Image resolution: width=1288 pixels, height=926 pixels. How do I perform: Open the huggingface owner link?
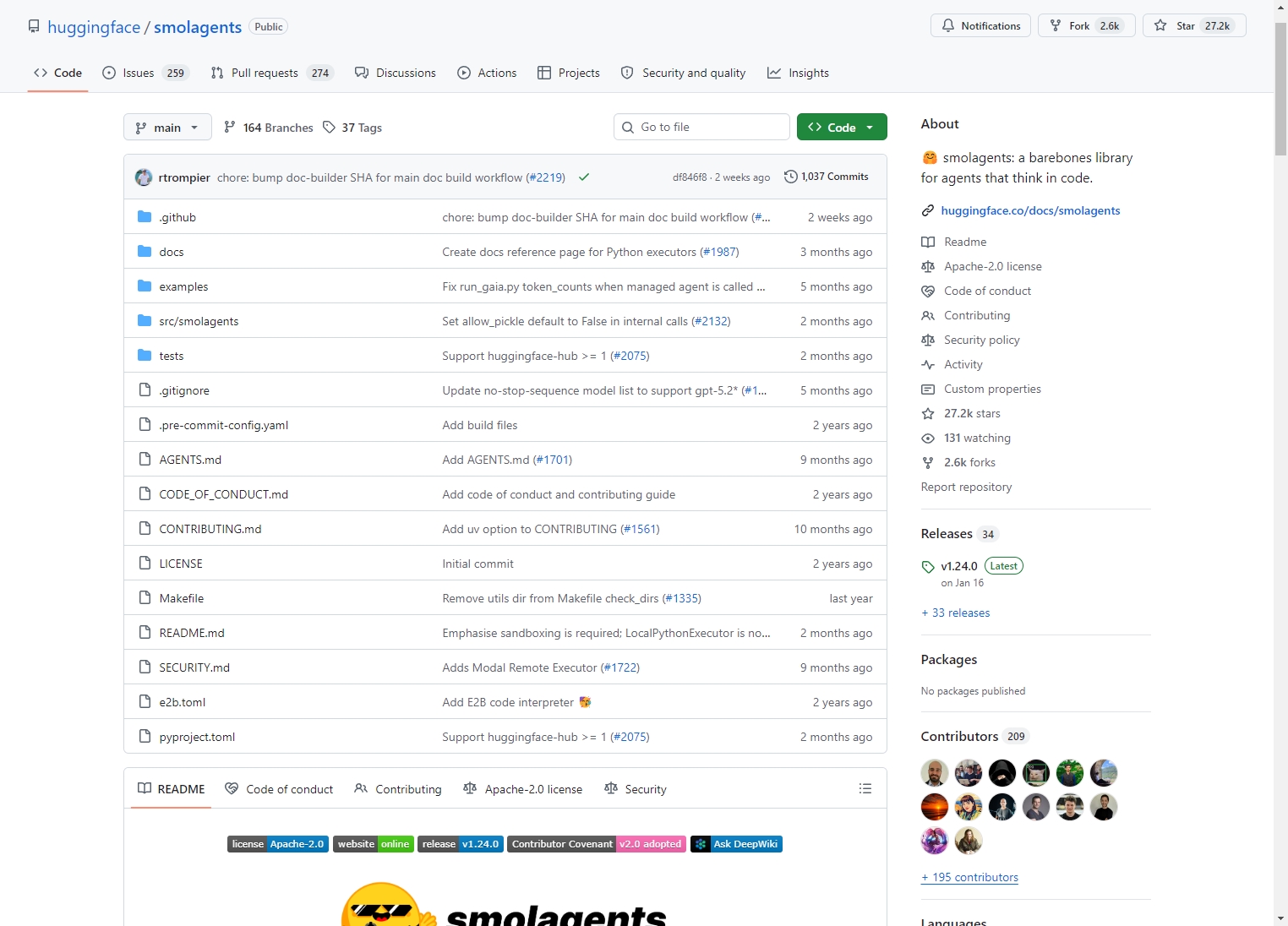pos(94,27)
